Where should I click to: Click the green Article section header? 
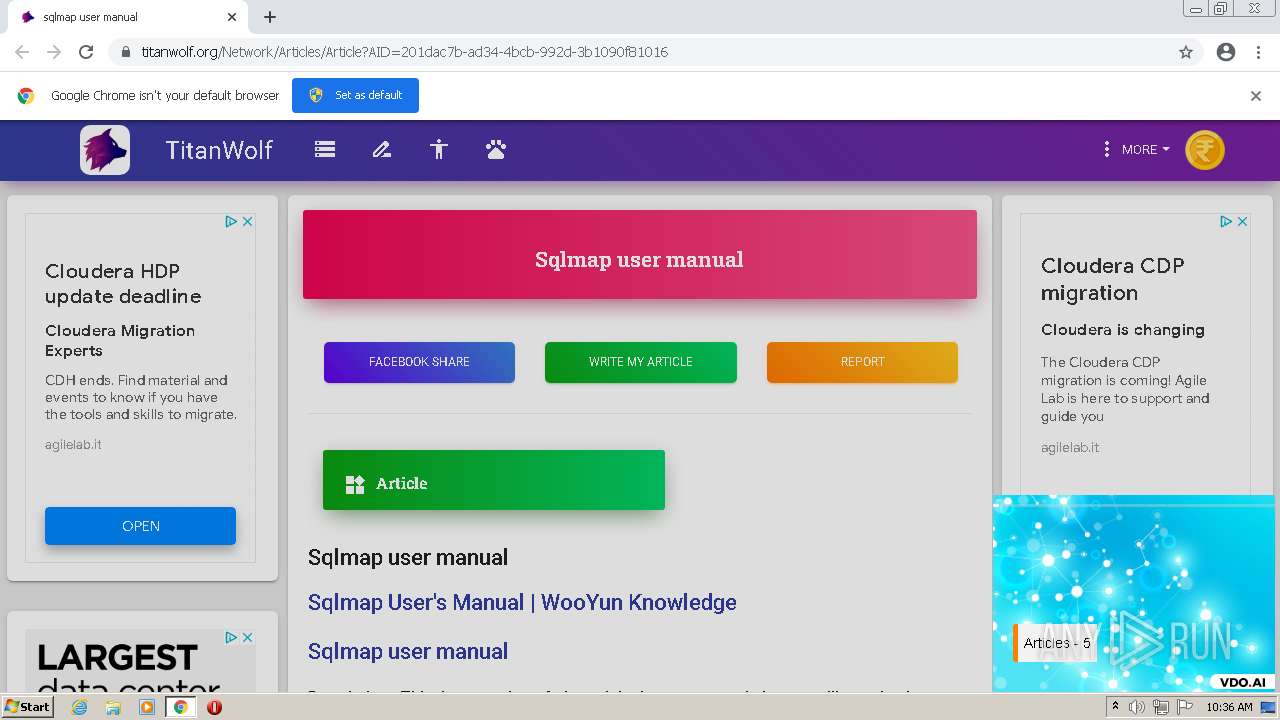click(x=494, y=480)
